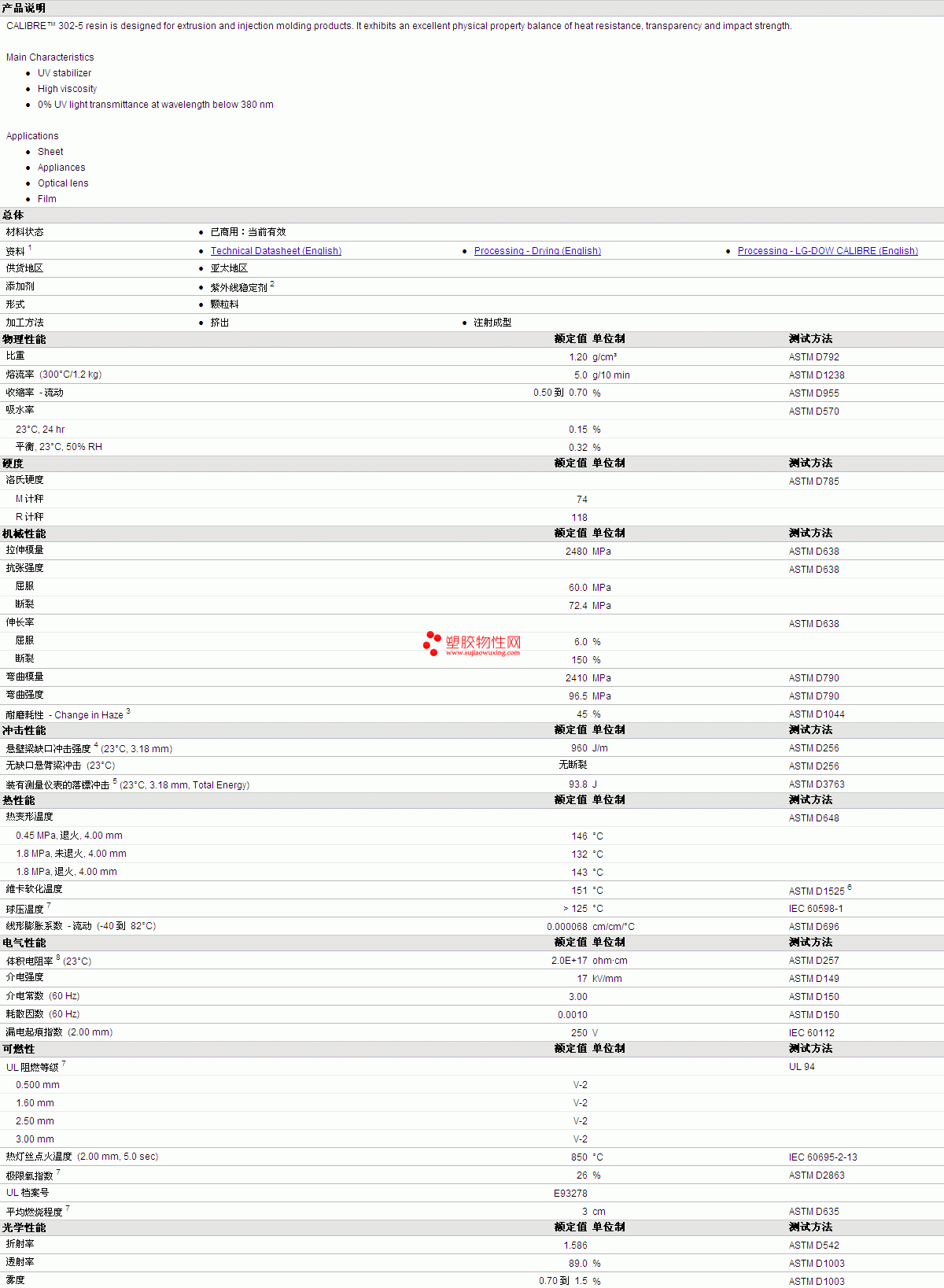Click the '物理性能' section header

(x=24, y=339)
